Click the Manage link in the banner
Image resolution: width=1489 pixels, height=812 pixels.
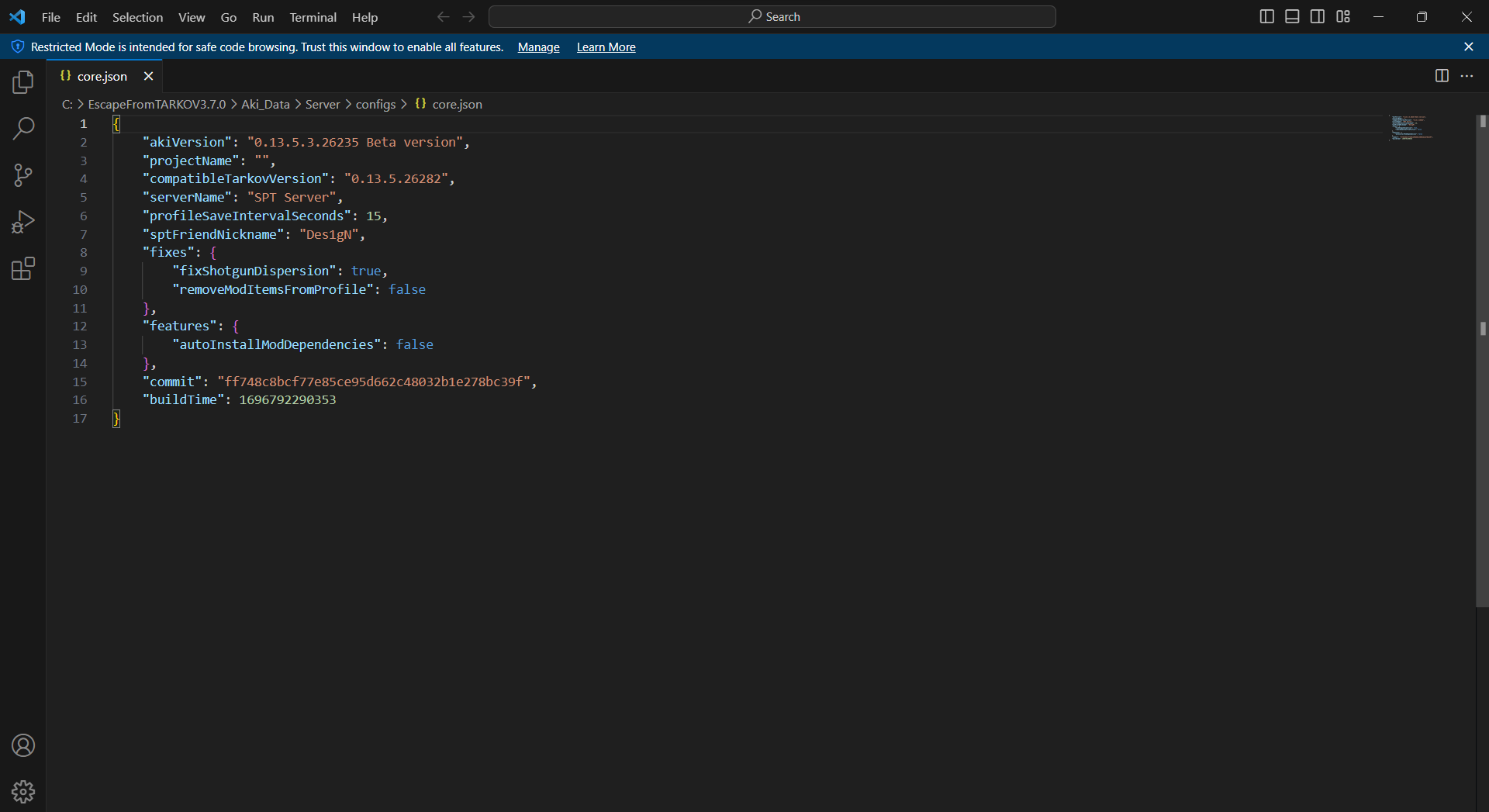(538, 47)
